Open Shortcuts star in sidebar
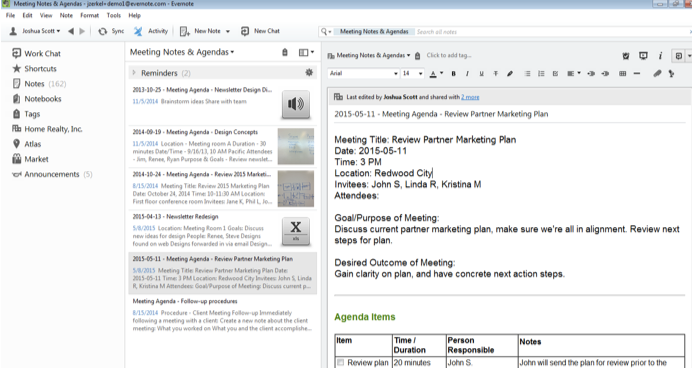 pos(35,68)
